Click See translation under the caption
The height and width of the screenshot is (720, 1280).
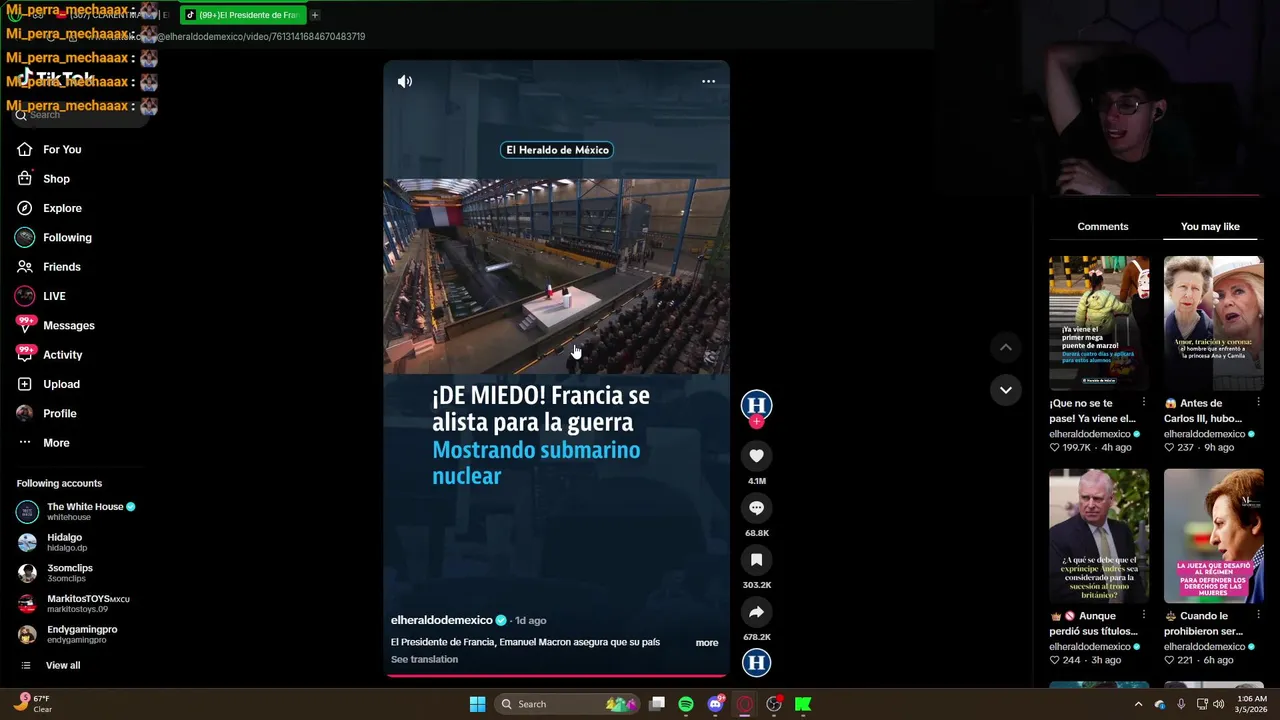point(424,659)
